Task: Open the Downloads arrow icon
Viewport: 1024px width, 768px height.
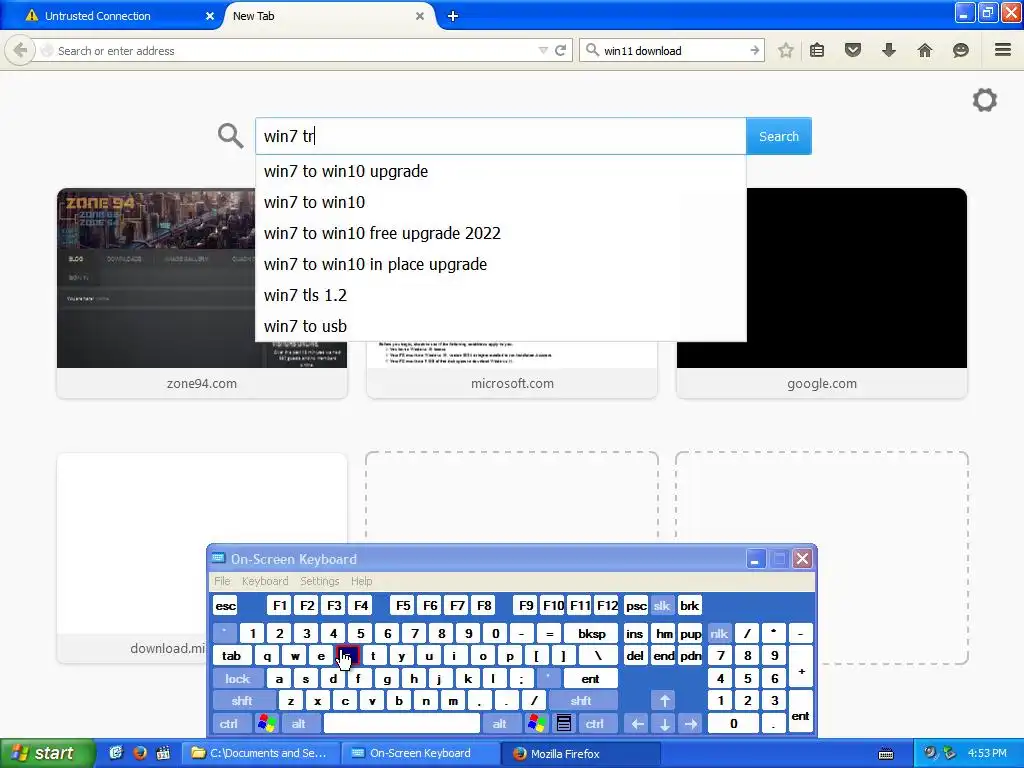Action: pos(889,50)
